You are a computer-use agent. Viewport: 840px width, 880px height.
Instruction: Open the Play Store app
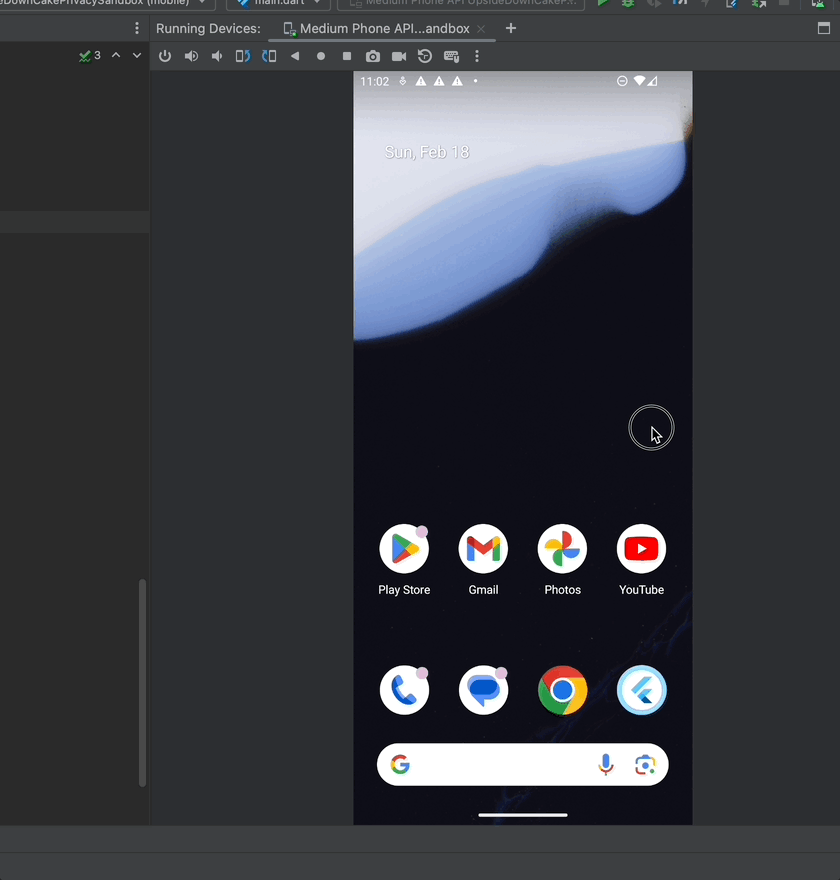click(x=404, y=549)
